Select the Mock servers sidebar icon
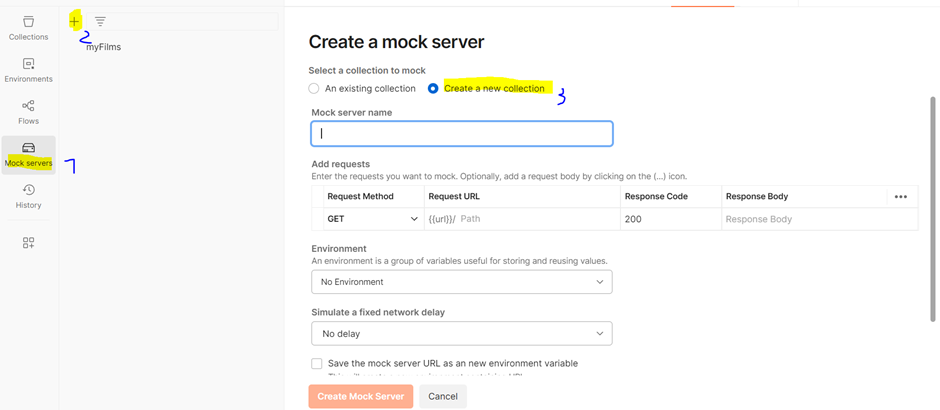The image size is (940, 410). [28, 154]
